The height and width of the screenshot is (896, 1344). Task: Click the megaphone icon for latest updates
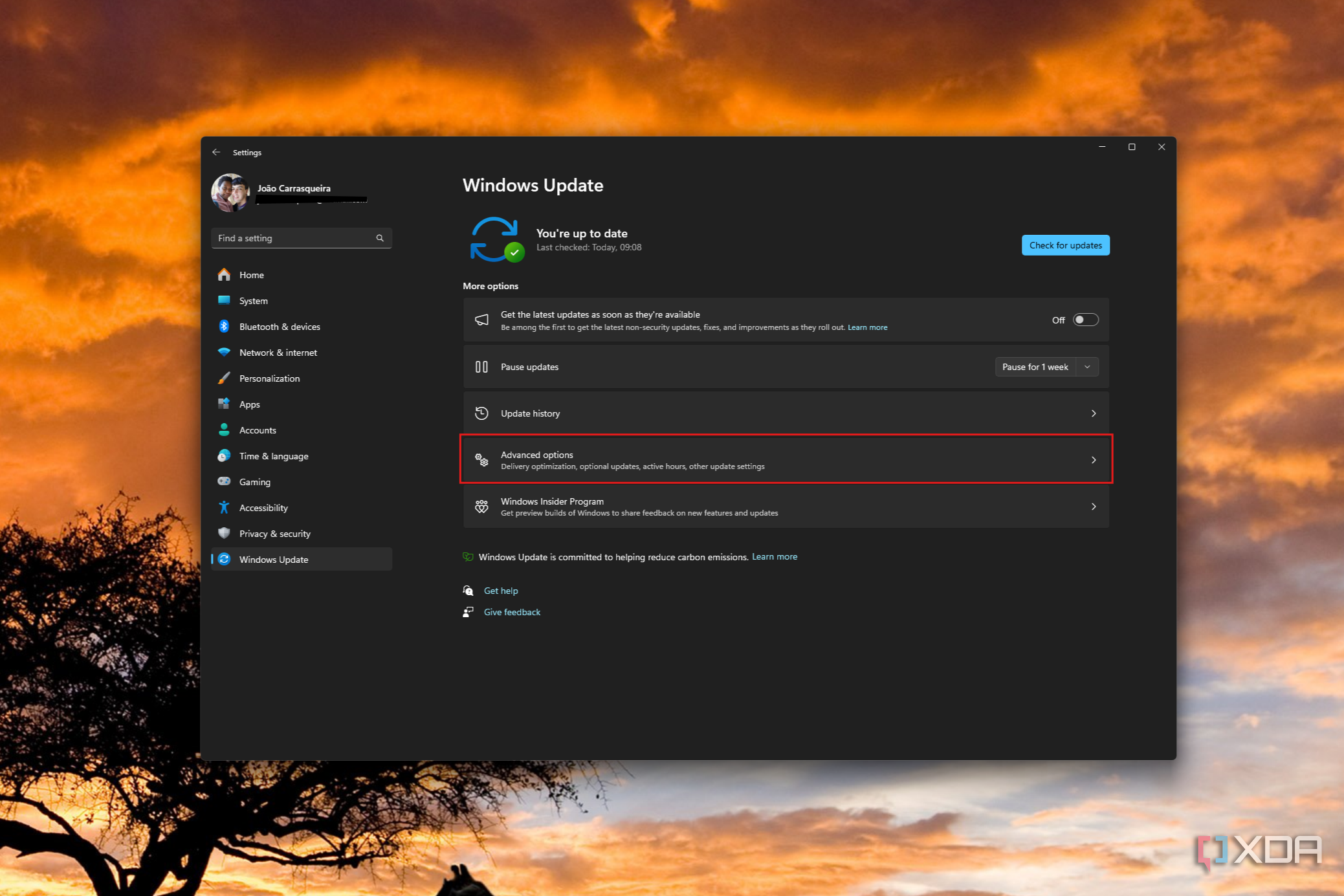pos(481,320)
